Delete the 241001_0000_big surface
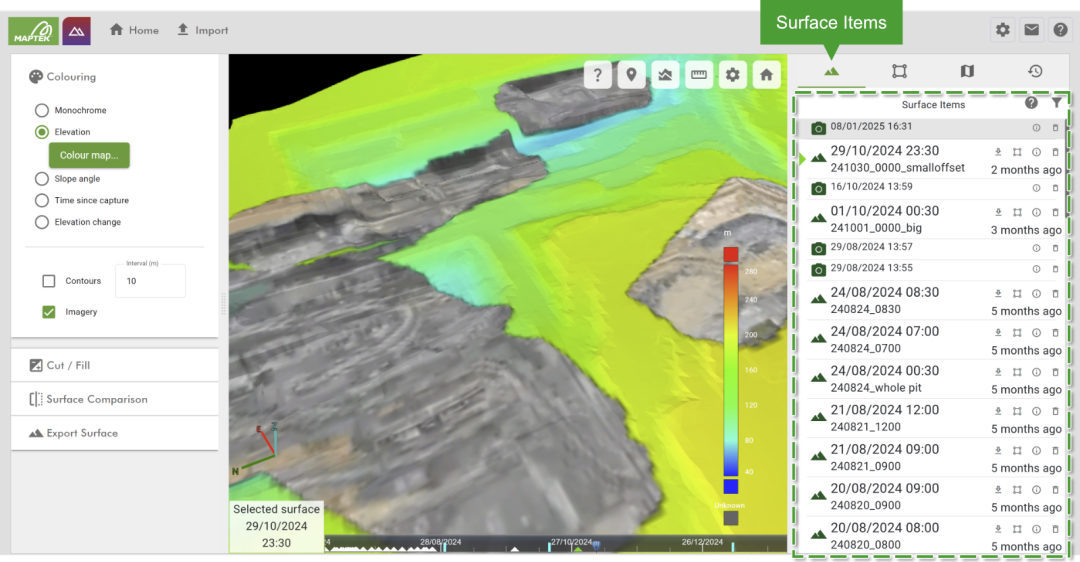This screenshot has width=1080, height=562. pos(1055,212)
